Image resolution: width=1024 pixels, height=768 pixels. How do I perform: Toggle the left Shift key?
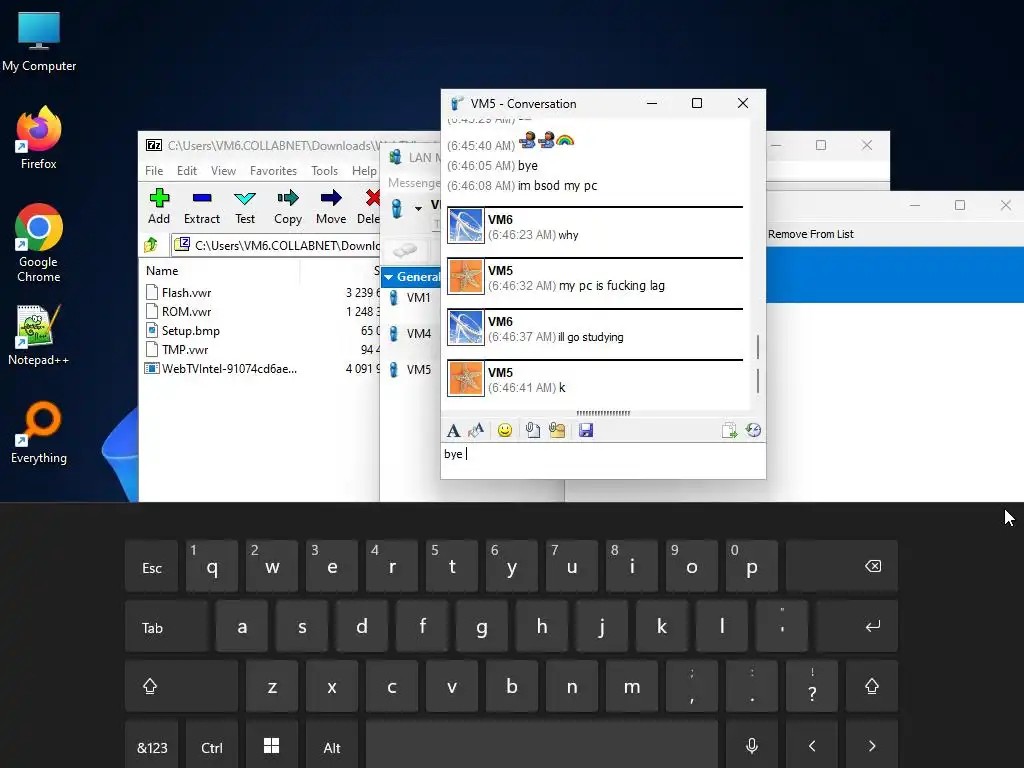coord(182,686)
